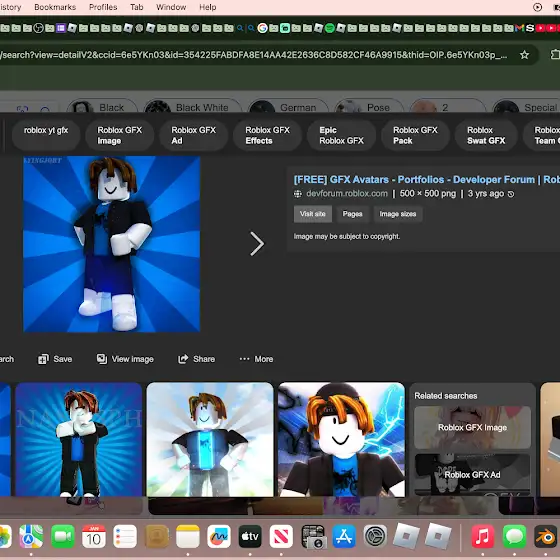
Task: Open the Roblox GFX Ad related search
Action: [472, 475]
